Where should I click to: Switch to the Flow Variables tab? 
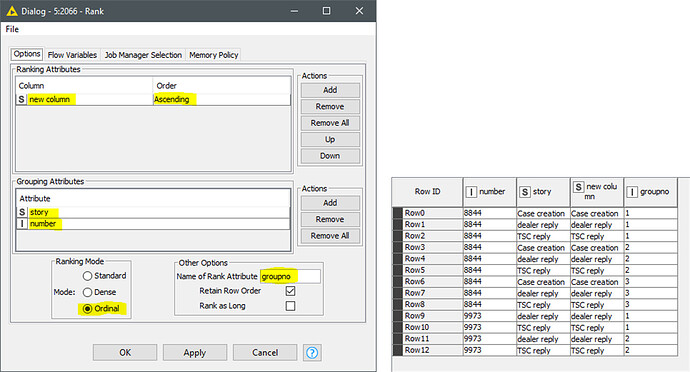click(72, 55)
